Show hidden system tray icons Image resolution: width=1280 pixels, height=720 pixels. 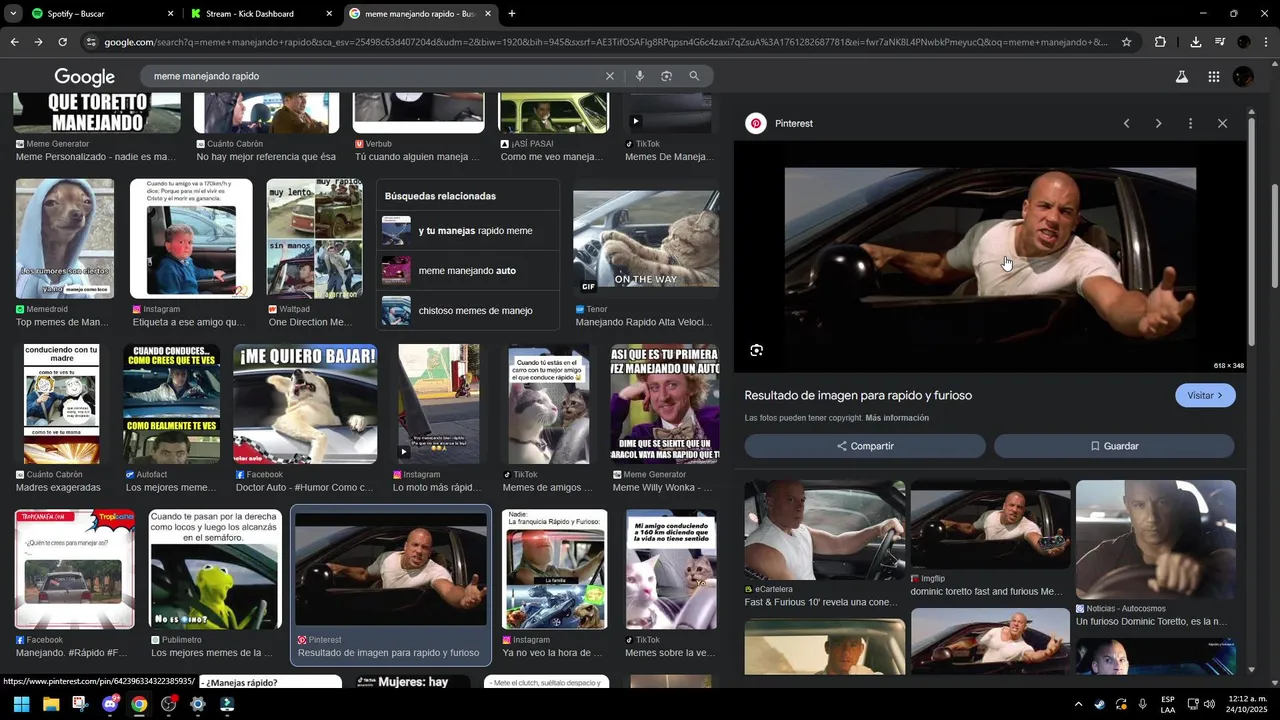tap(1078, 704)
